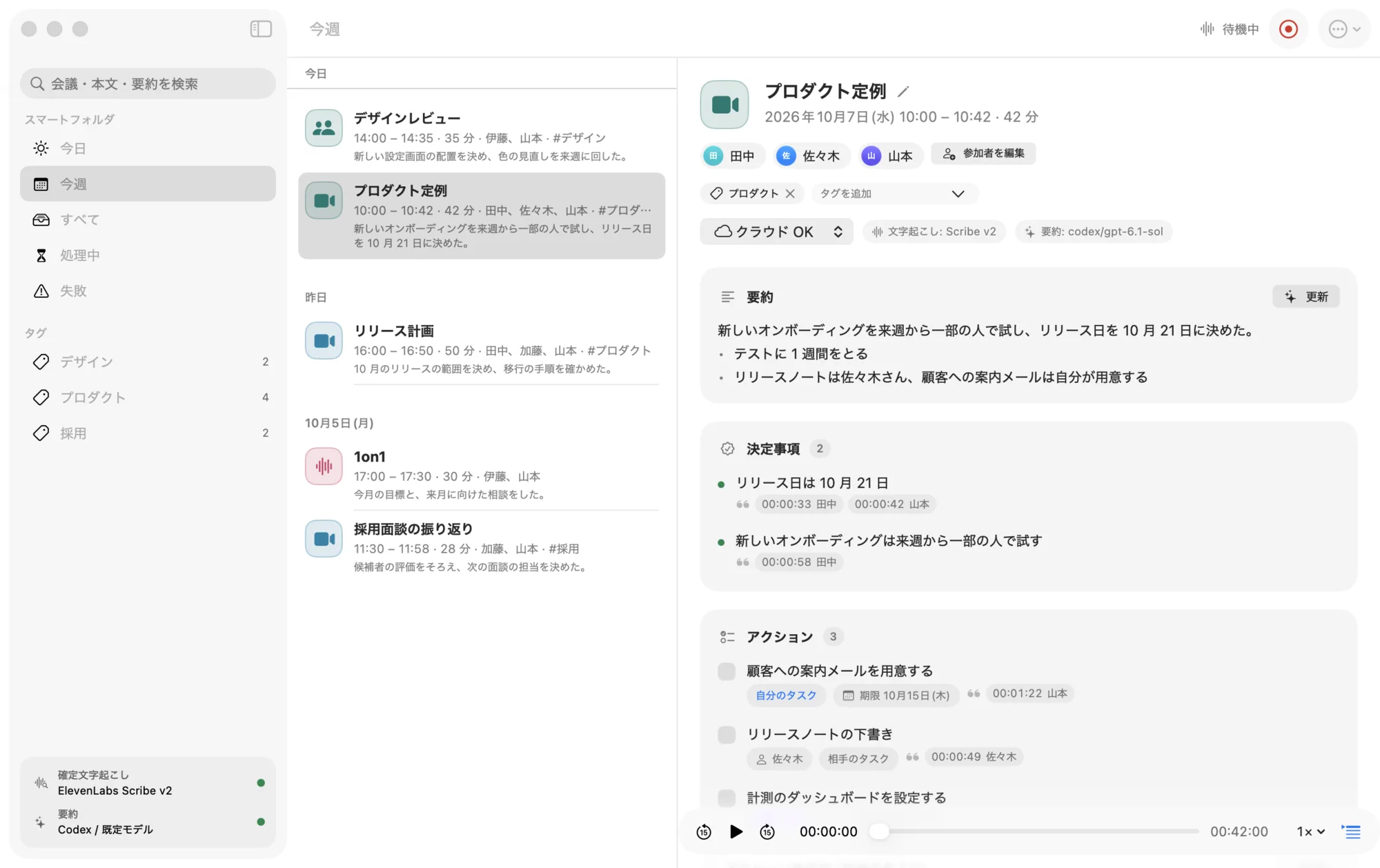Click the playback progress slider knob

pyautogui.click(x=879, y=831)
